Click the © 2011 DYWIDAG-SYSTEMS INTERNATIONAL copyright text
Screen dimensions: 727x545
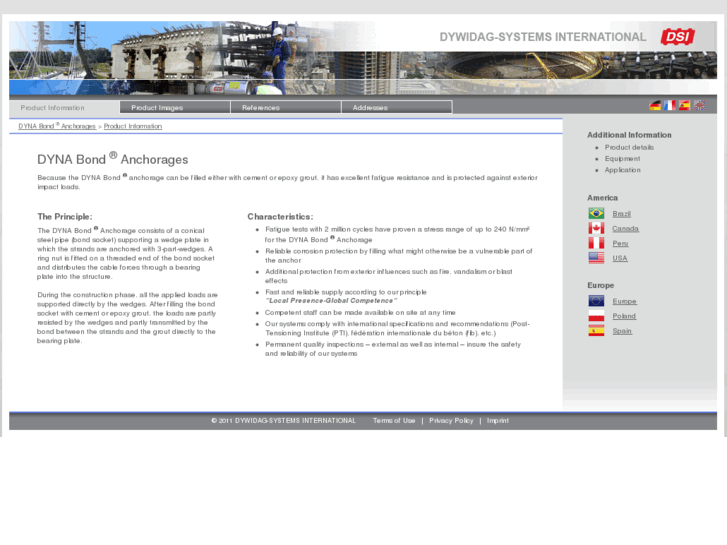click(x=283, y=421)
